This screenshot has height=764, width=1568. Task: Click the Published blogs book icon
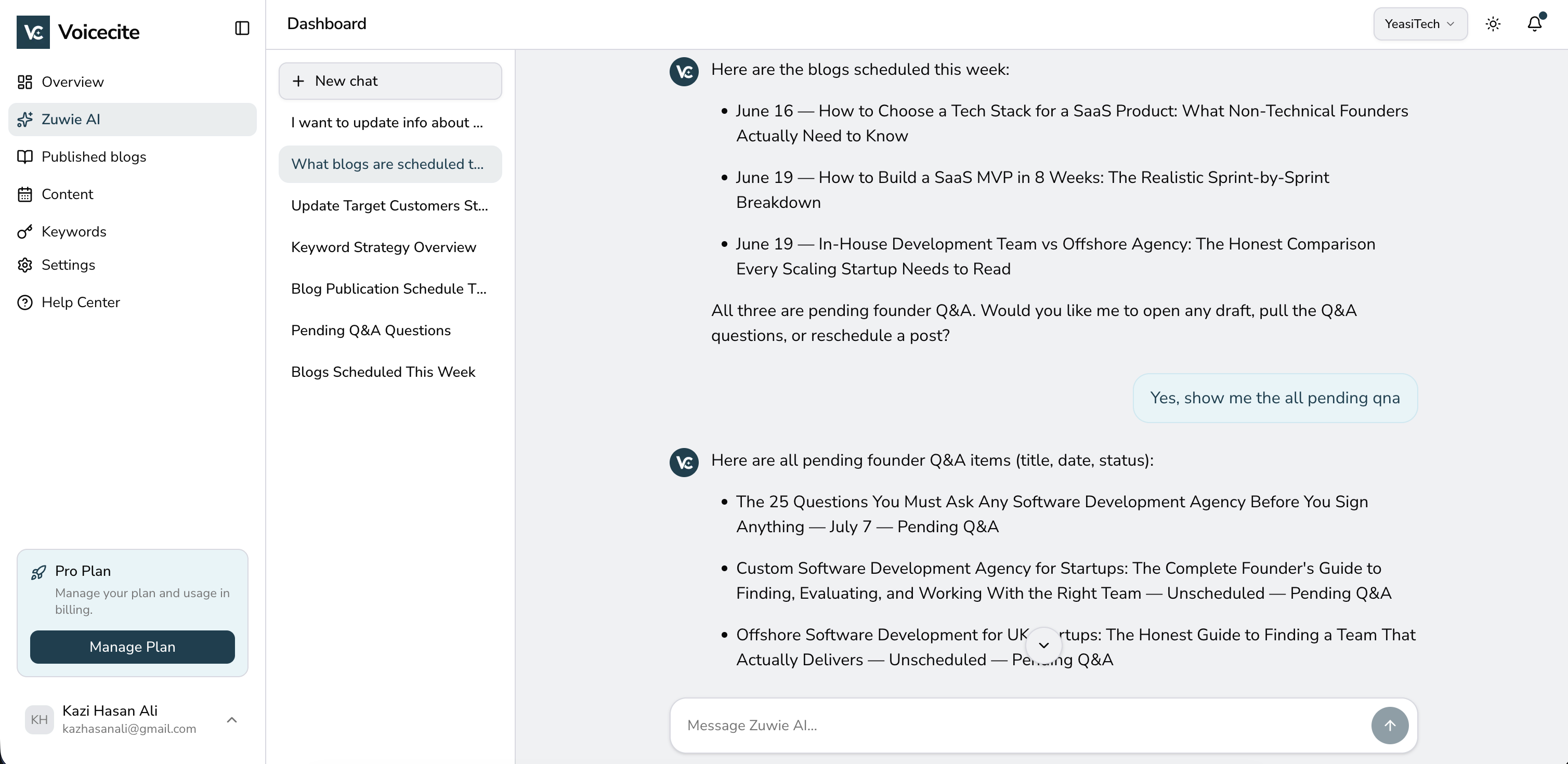(x=25, y=157)
